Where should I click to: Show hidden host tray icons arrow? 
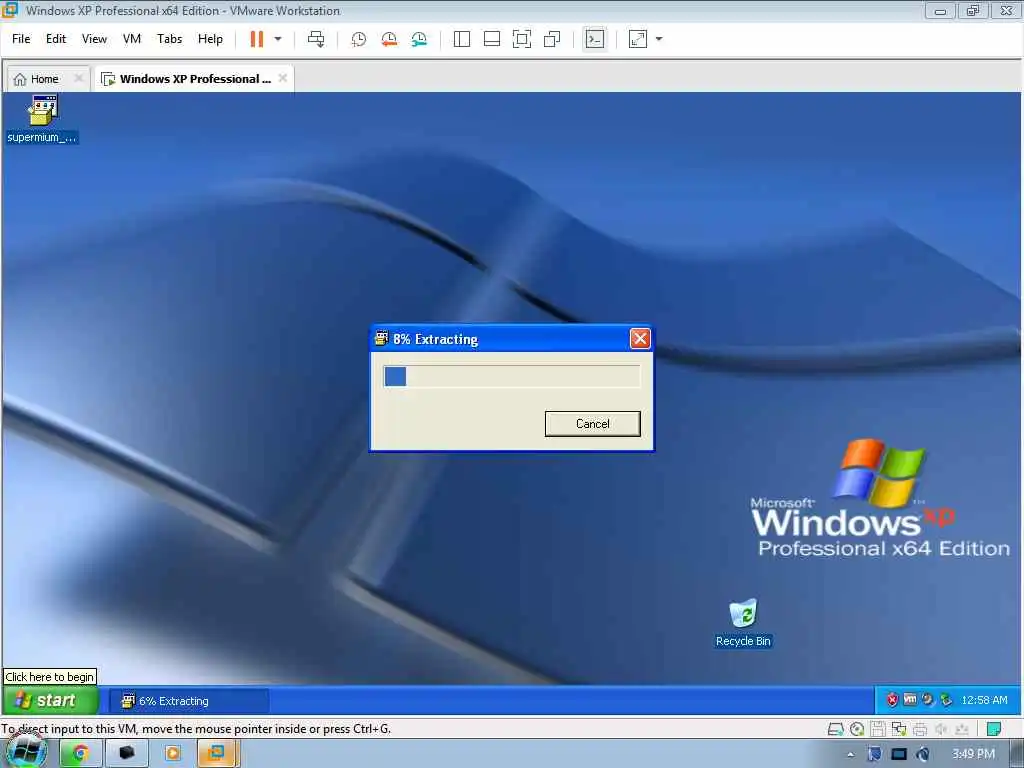[x=850, y=754]
